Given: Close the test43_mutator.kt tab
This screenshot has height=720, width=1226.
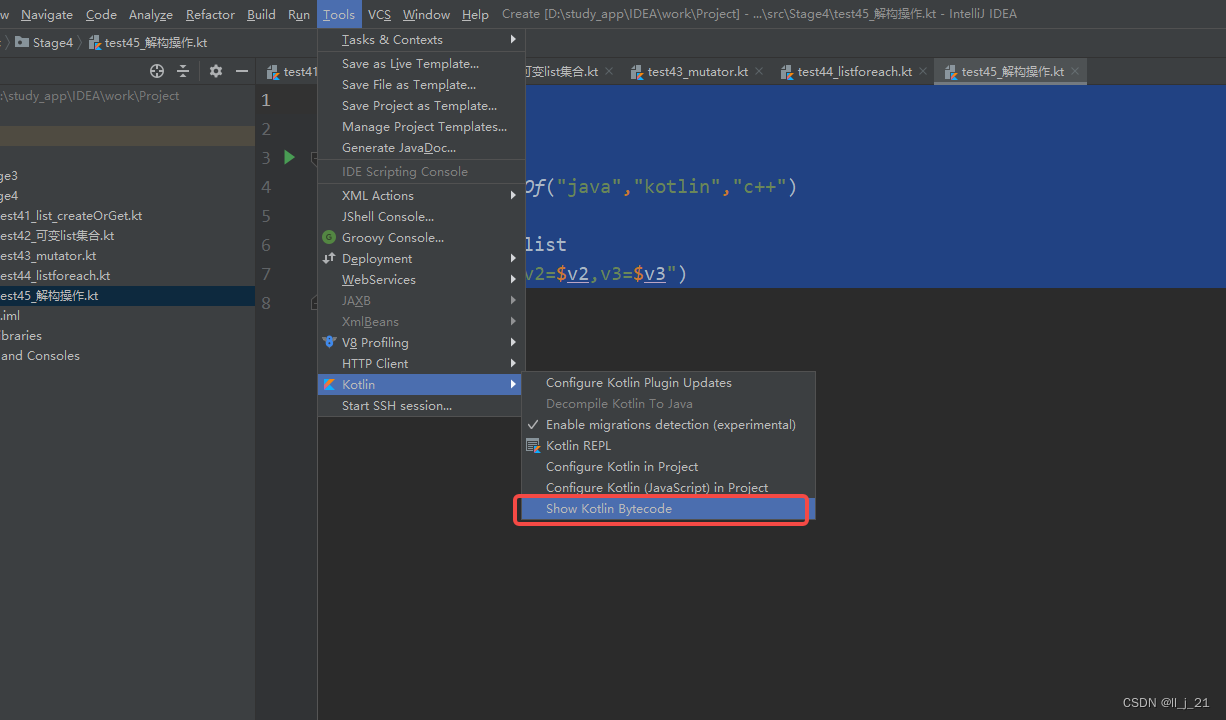Looking at the screenshot, I should coord(759,71).
